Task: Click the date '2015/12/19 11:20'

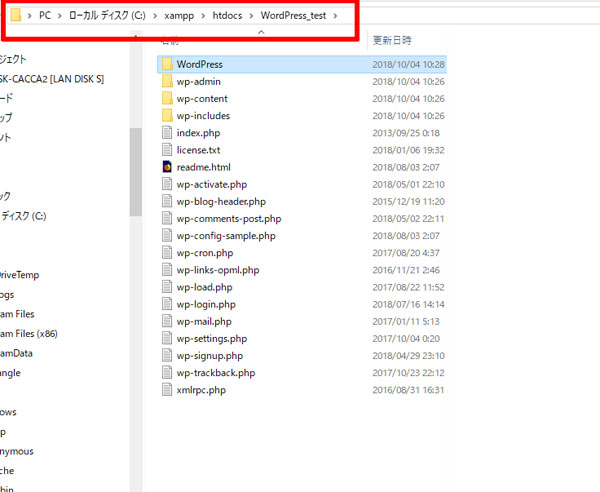Action: pos(408,201)
